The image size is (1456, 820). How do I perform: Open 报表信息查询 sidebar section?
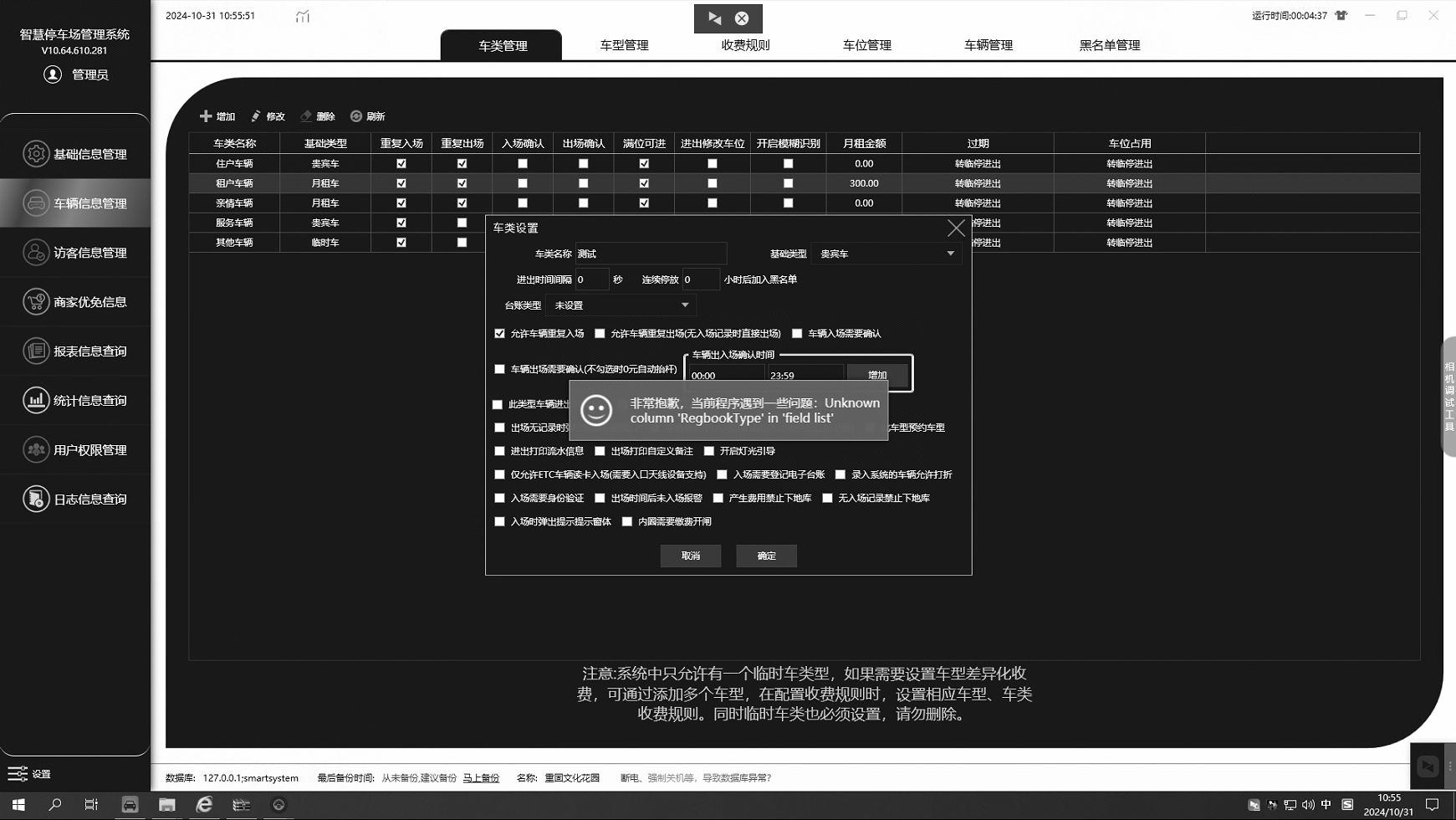(75, 351)
